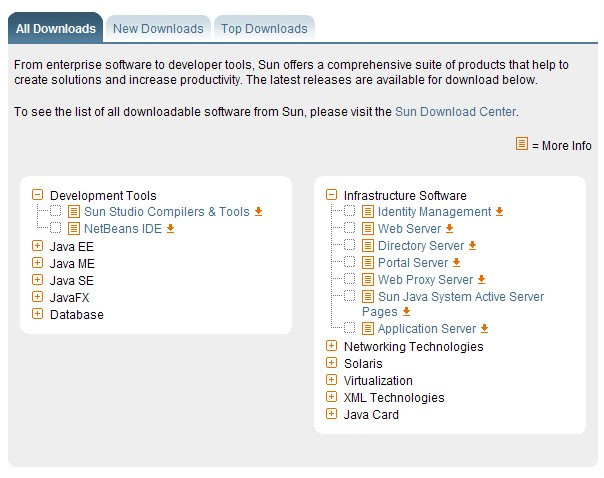The height and width of the screenshot is (478, 604).
Task: Open More Info icon for NetBeans IDE
Action: (x=74, y=228)
